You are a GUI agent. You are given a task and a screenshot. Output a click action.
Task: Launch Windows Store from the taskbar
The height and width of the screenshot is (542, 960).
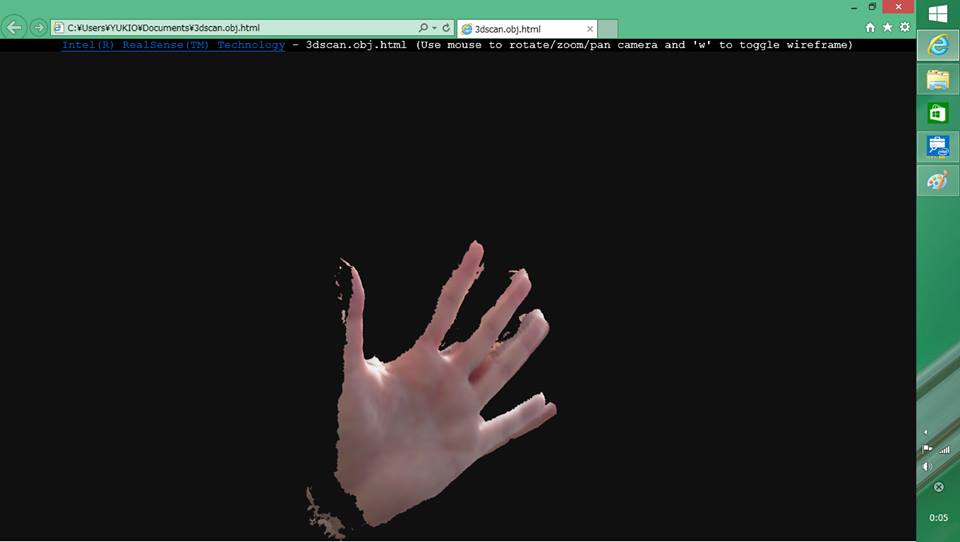point(937,113)
